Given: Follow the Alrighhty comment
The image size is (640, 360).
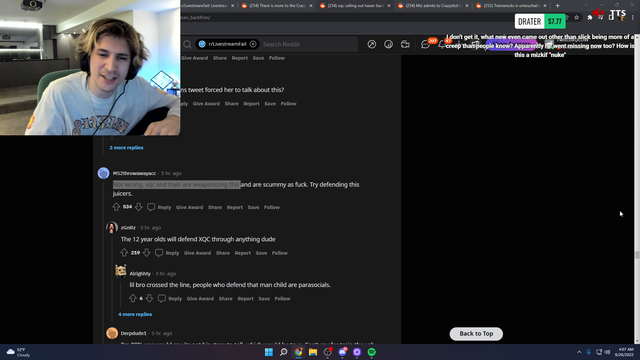Looking at the screenshot, I should point(282,299).
